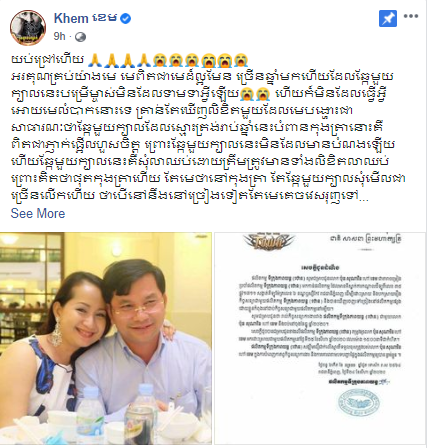Open the couple photo at the restaurant
Screen dimensions: 428x448
(x=106, y=338)
